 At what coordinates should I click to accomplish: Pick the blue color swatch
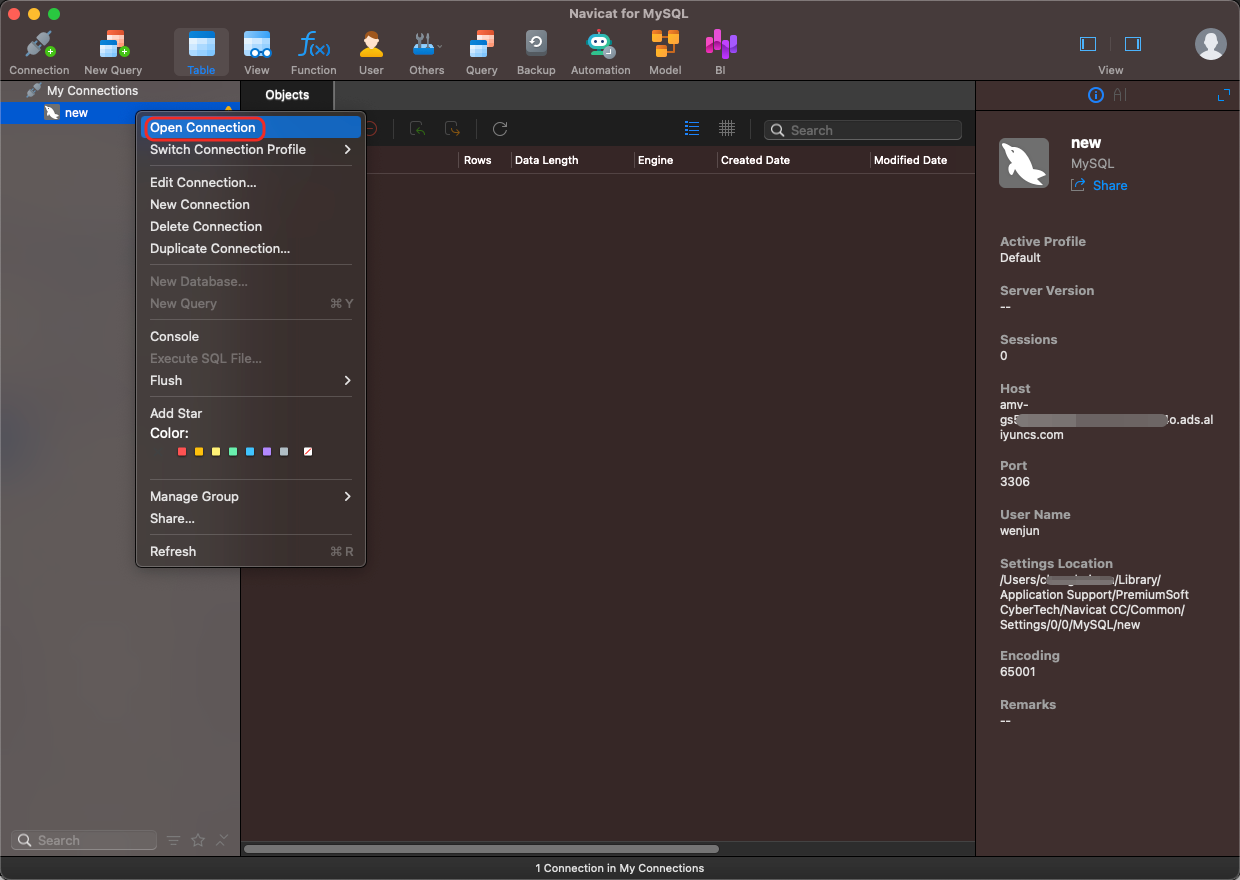[250, 452]
